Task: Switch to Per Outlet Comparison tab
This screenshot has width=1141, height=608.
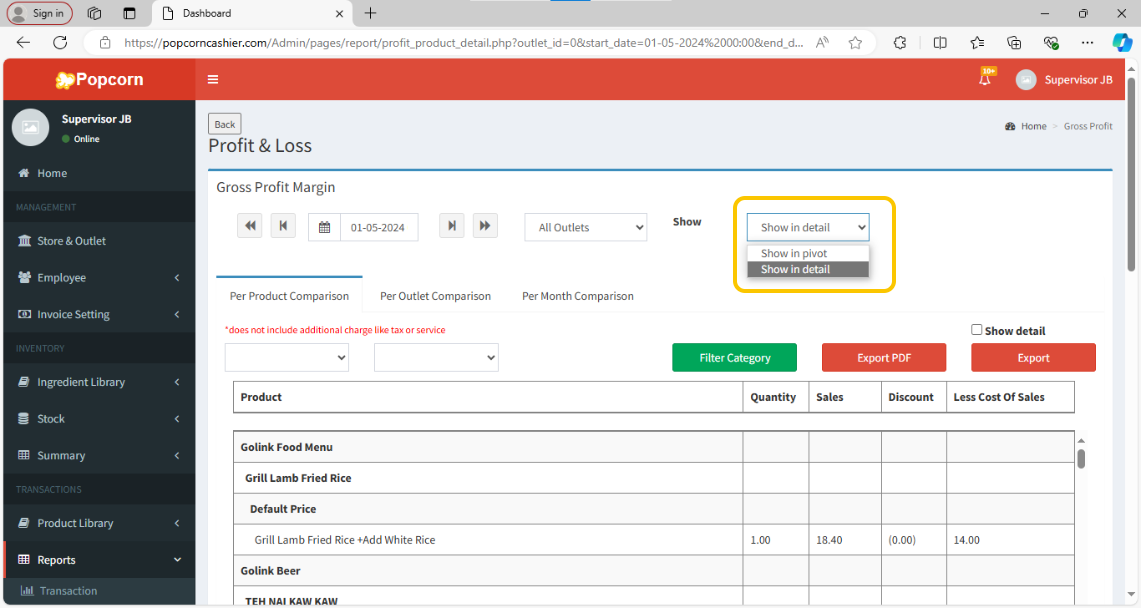Action: [x=435, y=296]
